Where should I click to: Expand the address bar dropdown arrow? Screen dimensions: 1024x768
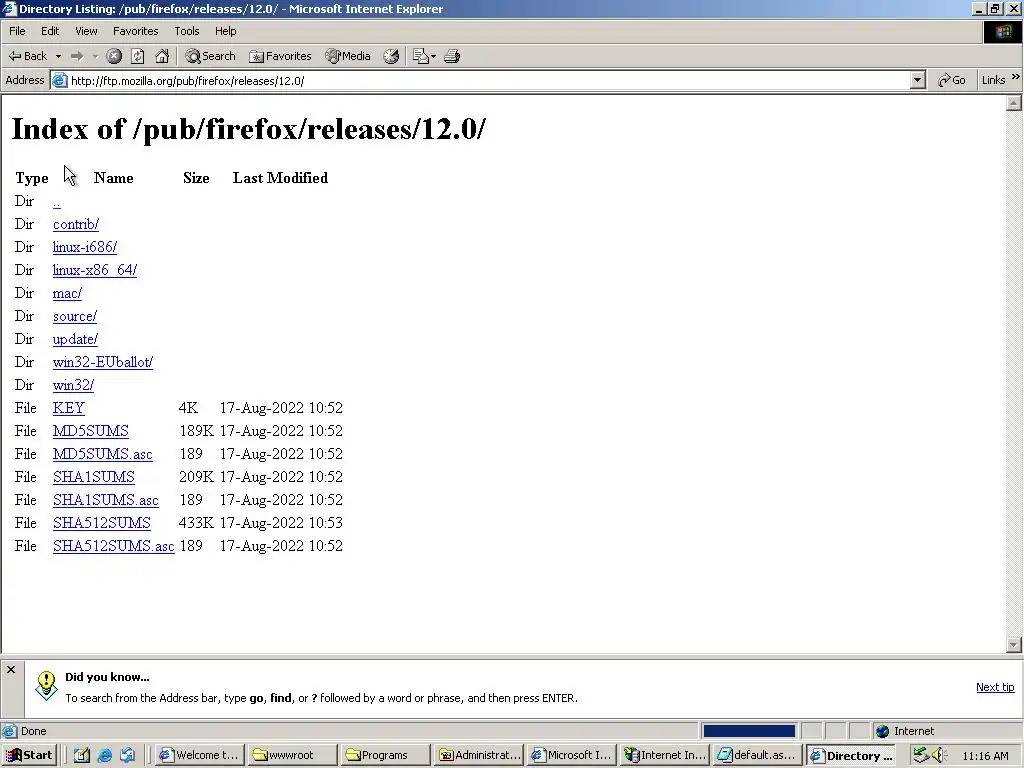(x=918, y=80)
